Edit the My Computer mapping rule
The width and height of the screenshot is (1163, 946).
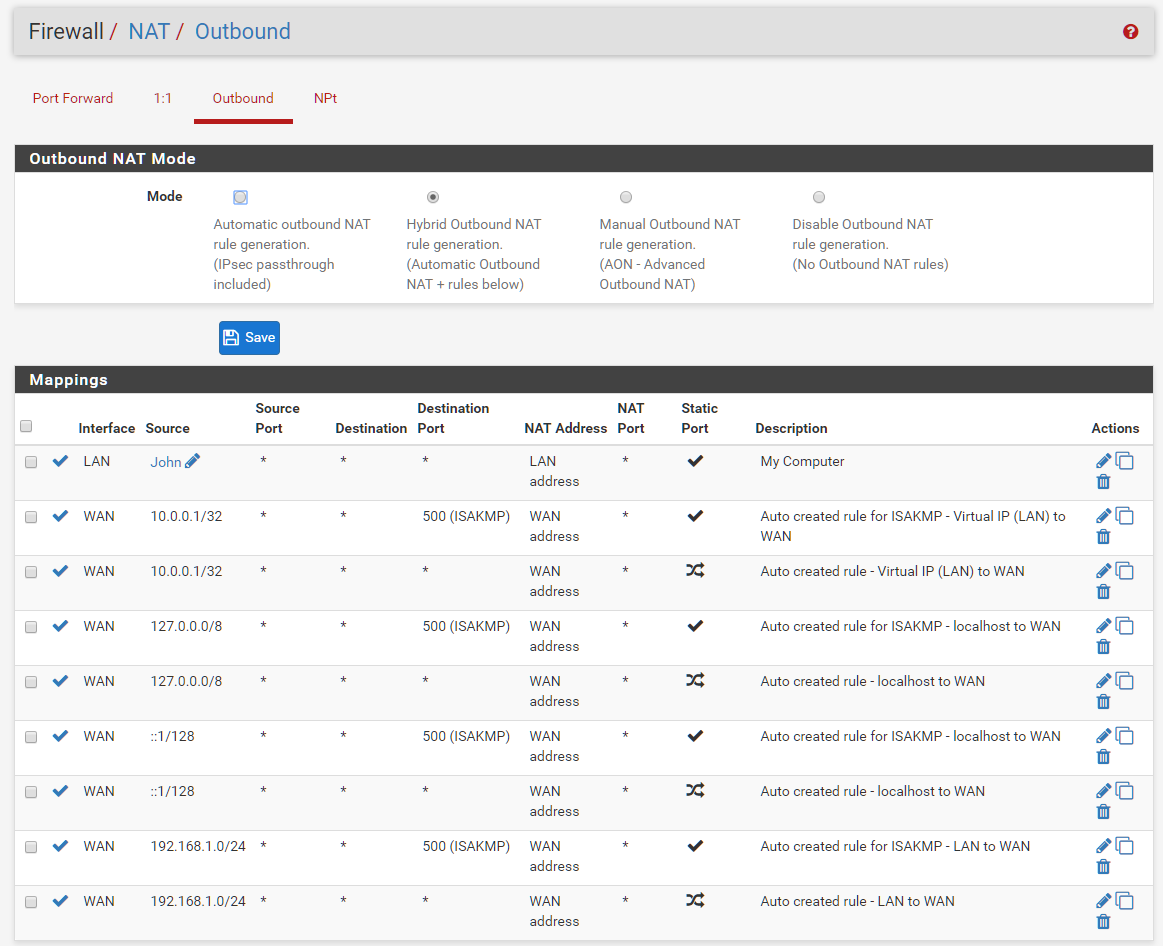[x=1103, y=461]
